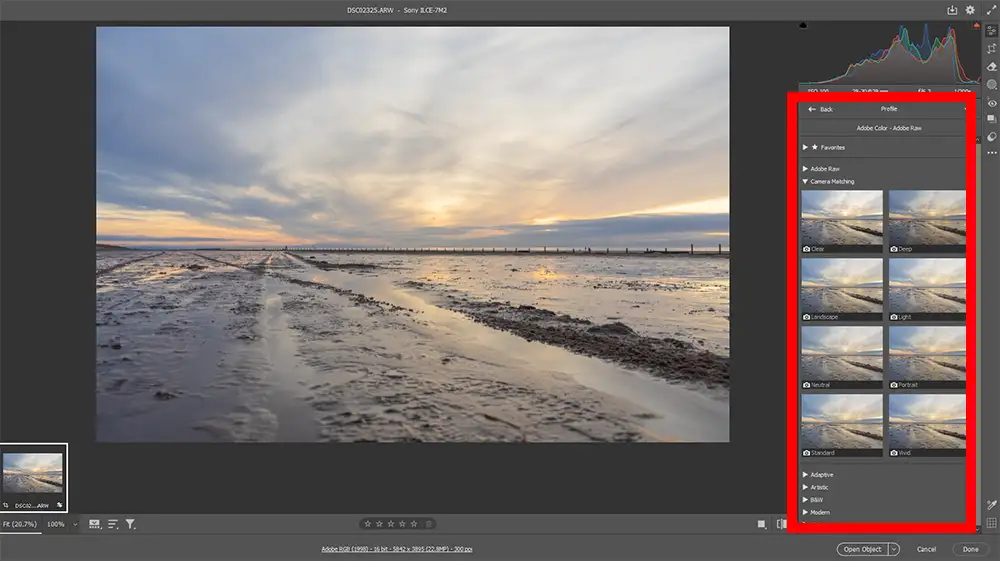The width and height of the screenshot is (1000, 561).
Task: Toggle highlight clipping warning in histogram
Action: coord(976,25)
